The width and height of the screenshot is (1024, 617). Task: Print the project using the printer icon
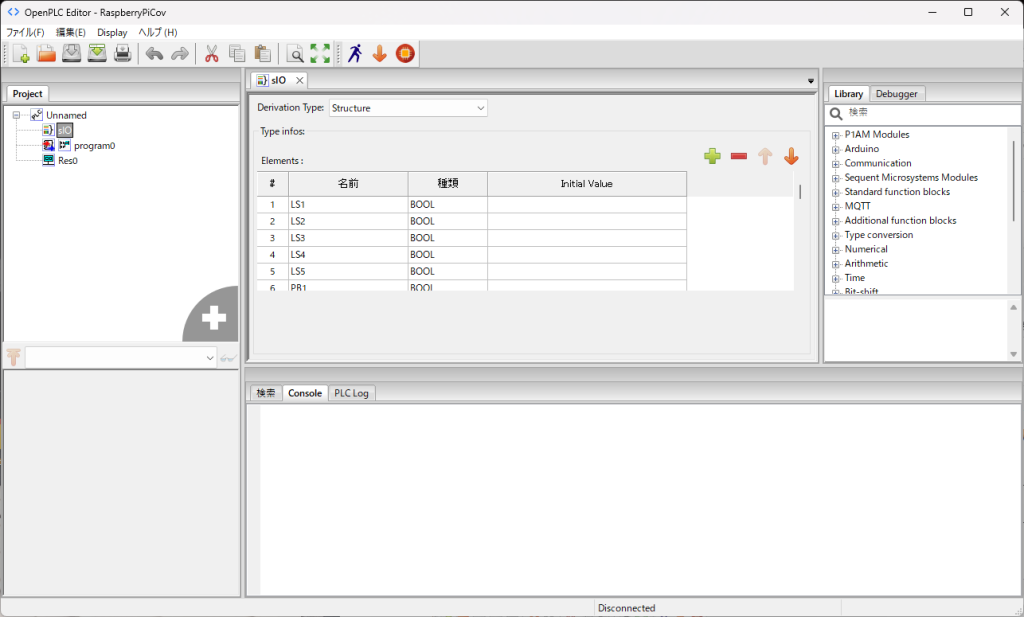point(123,54)
